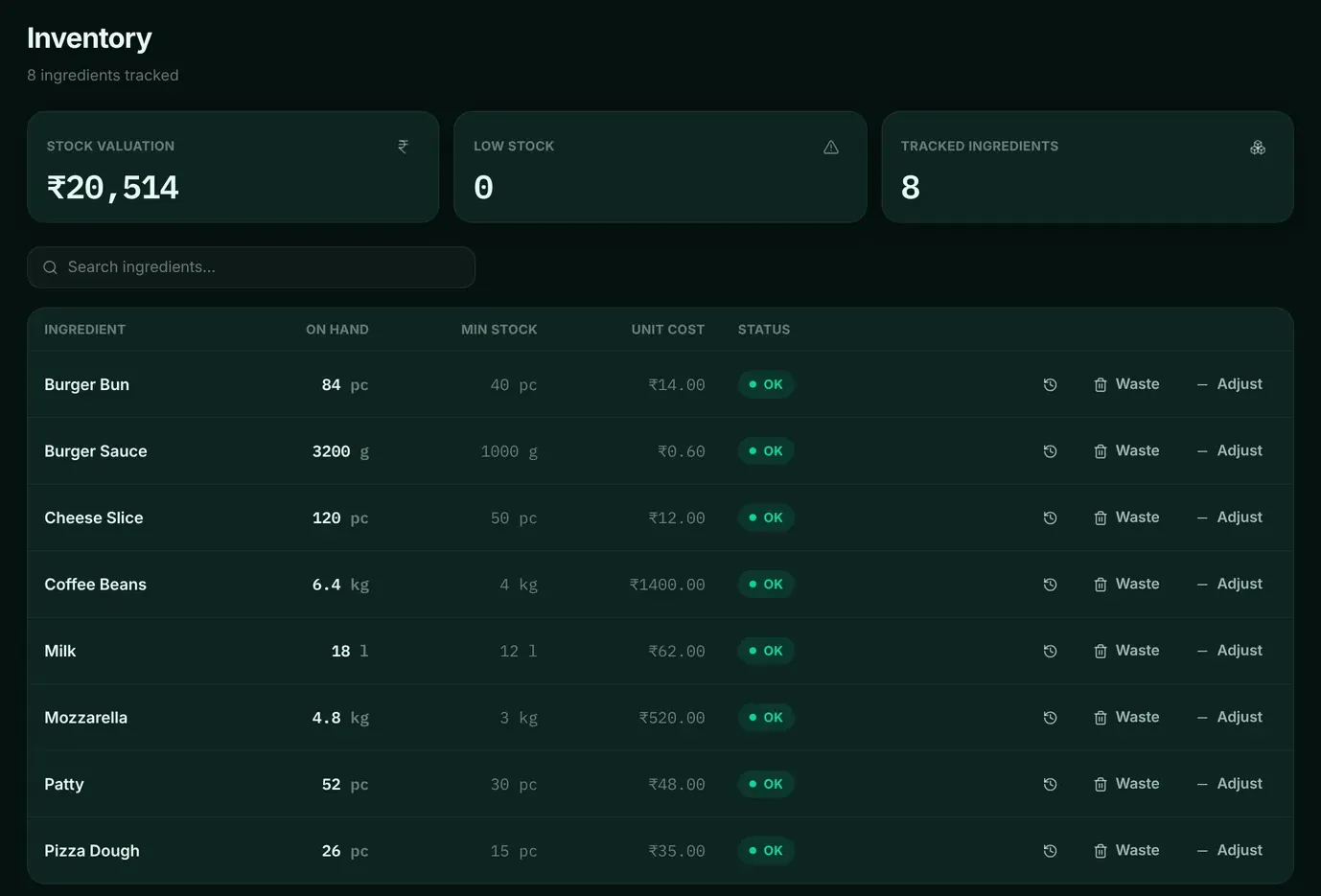Open history for Pizza Dough row
The height and width of the screenshot is (896, 1321).
pos(1050,850)
